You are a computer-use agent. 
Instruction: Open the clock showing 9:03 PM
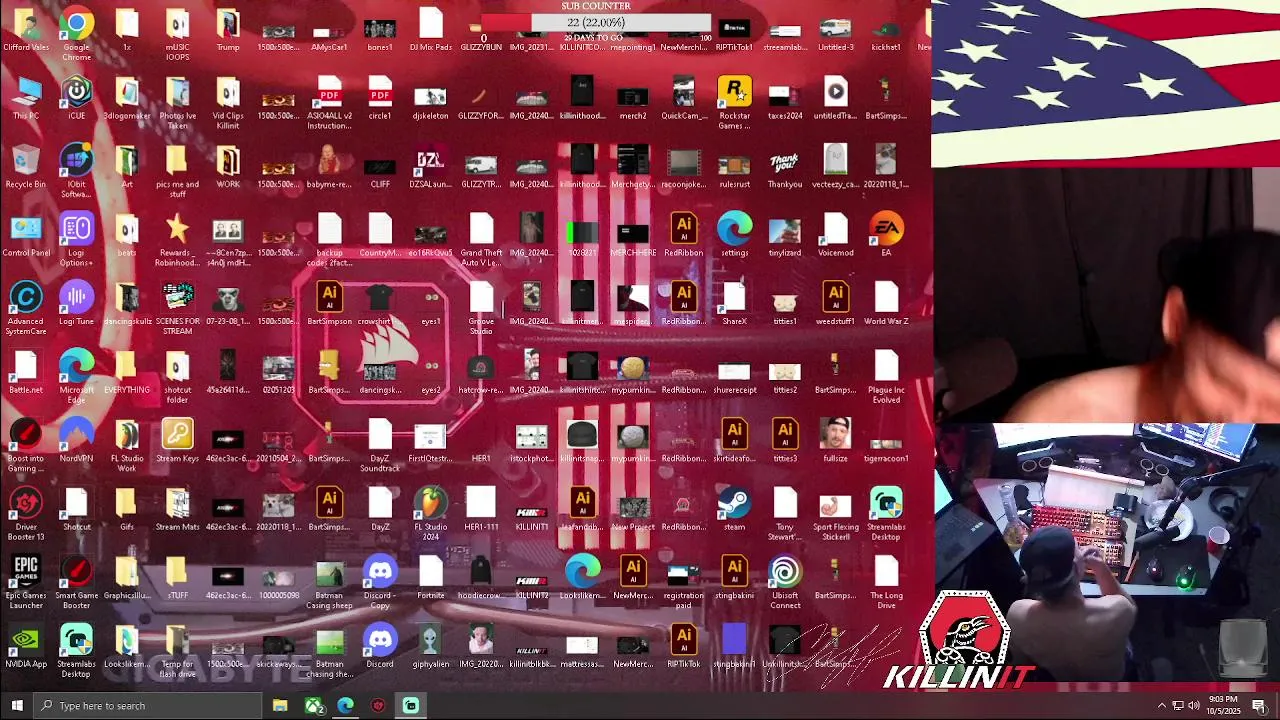1224,706
